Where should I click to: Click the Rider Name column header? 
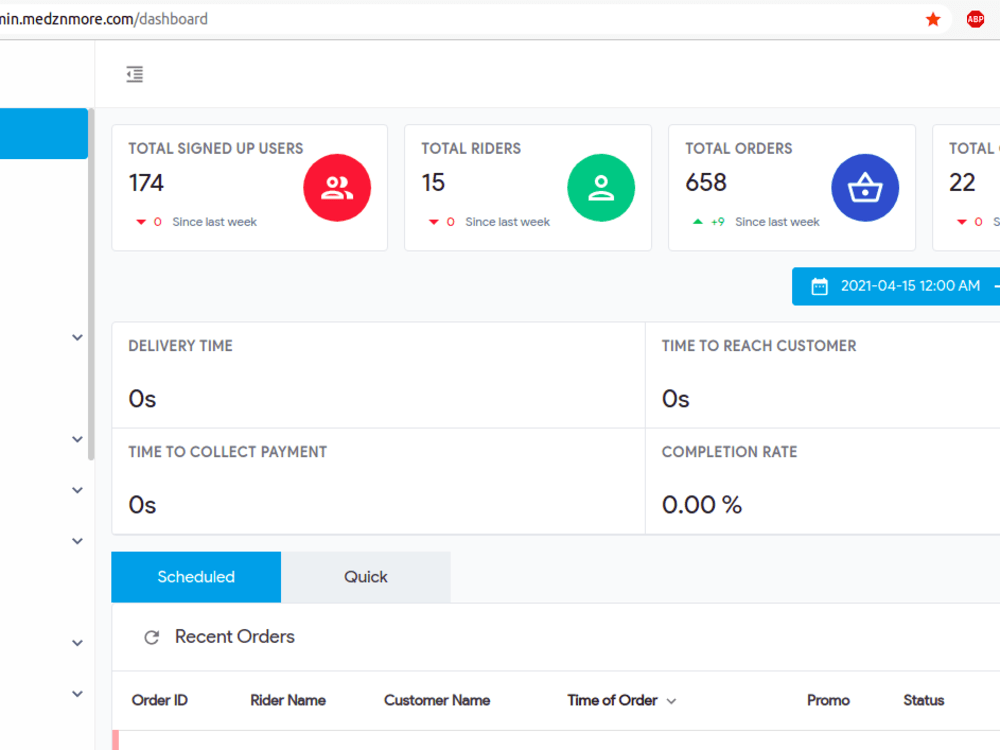tap(288, 700)
